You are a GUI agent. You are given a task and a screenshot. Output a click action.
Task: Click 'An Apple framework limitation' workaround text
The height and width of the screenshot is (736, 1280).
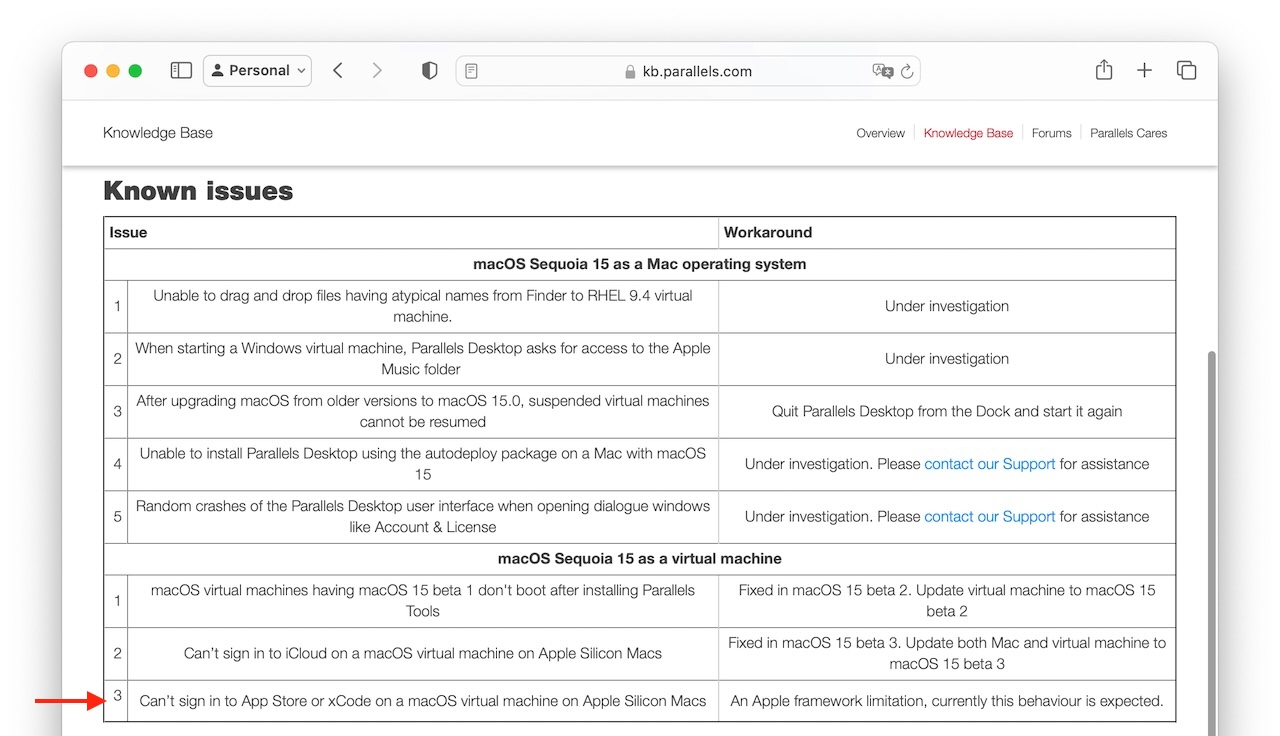[x=947, y=701]
